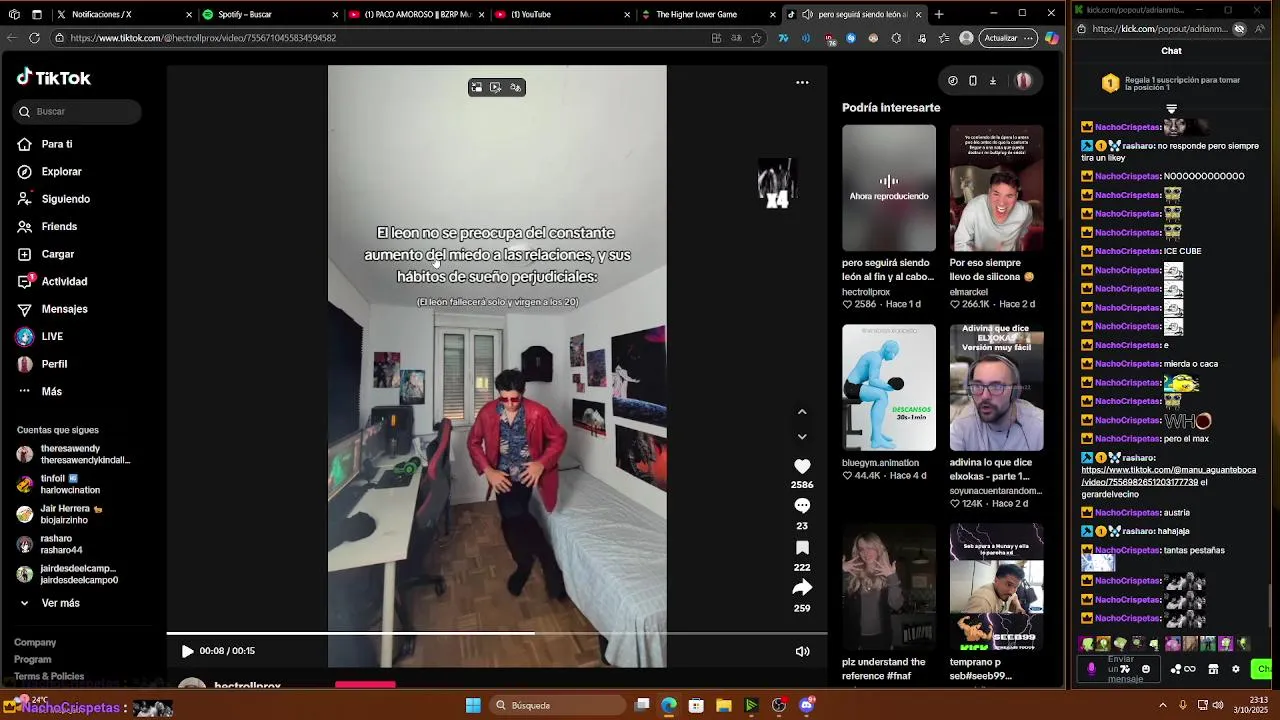Open Actividad notifications
The image size is (1280, 720).
[x=64, y=281]
